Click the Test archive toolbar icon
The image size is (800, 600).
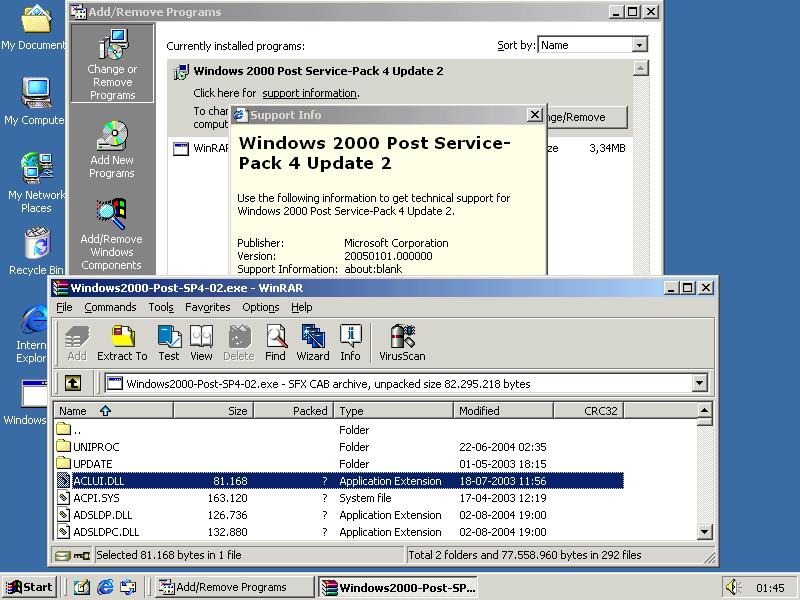pyautogui.click(x=169, y=342)
